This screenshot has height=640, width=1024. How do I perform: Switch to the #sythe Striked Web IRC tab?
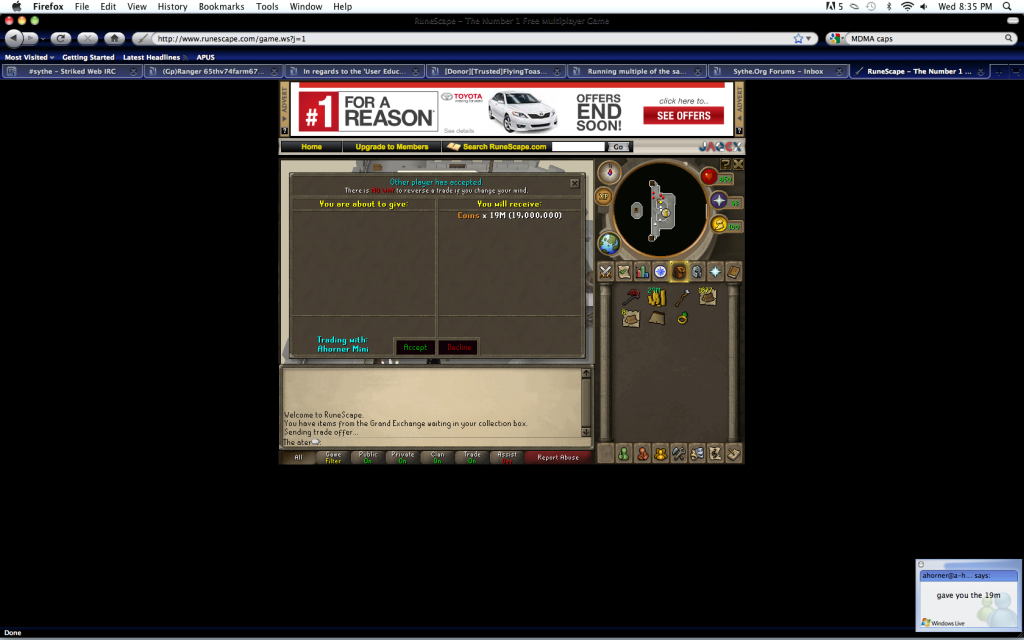point(72,71)
